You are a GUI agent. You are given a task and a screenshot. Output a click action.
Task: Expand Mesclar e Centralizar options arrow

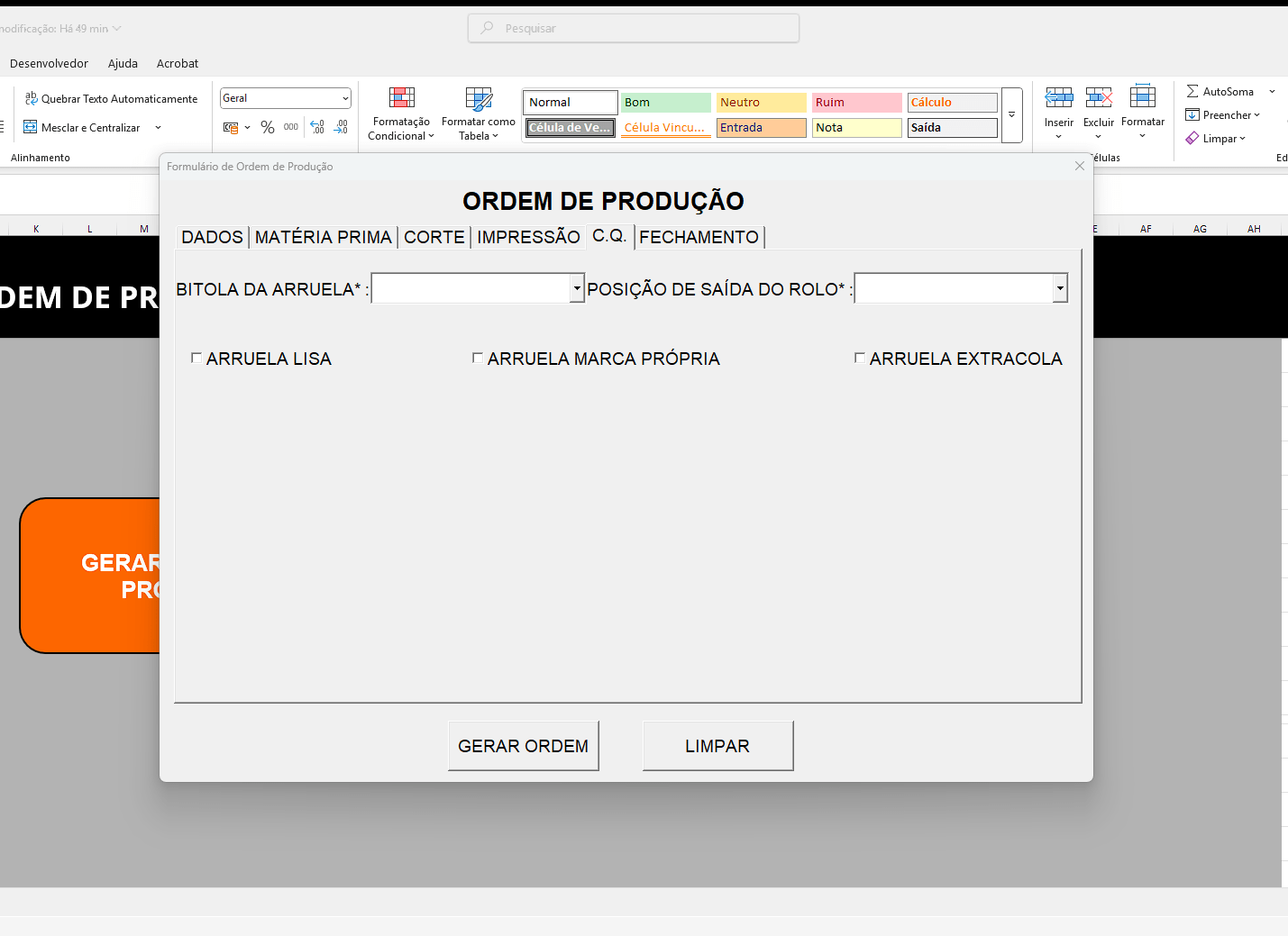point(159,127)
